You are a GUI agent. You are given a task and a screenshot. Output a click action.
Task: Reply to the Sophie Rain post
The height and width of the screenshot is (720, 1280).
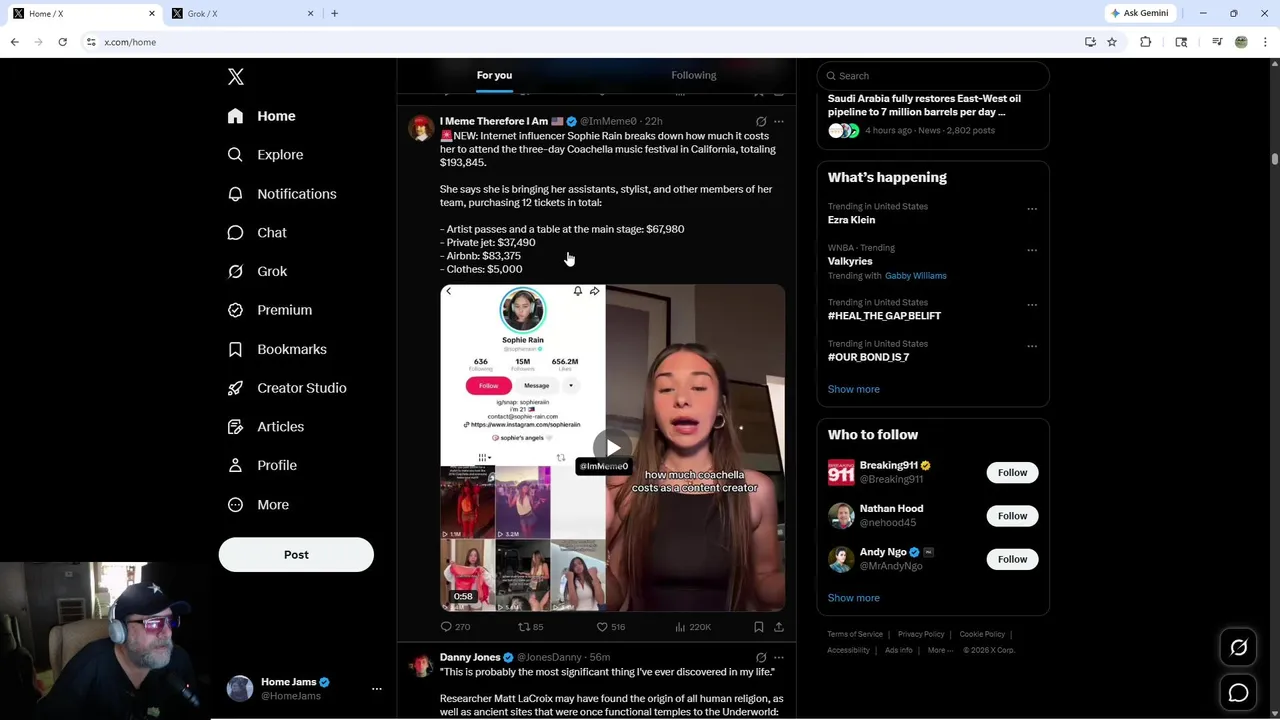pyautogui.click(x=455, y=627)
